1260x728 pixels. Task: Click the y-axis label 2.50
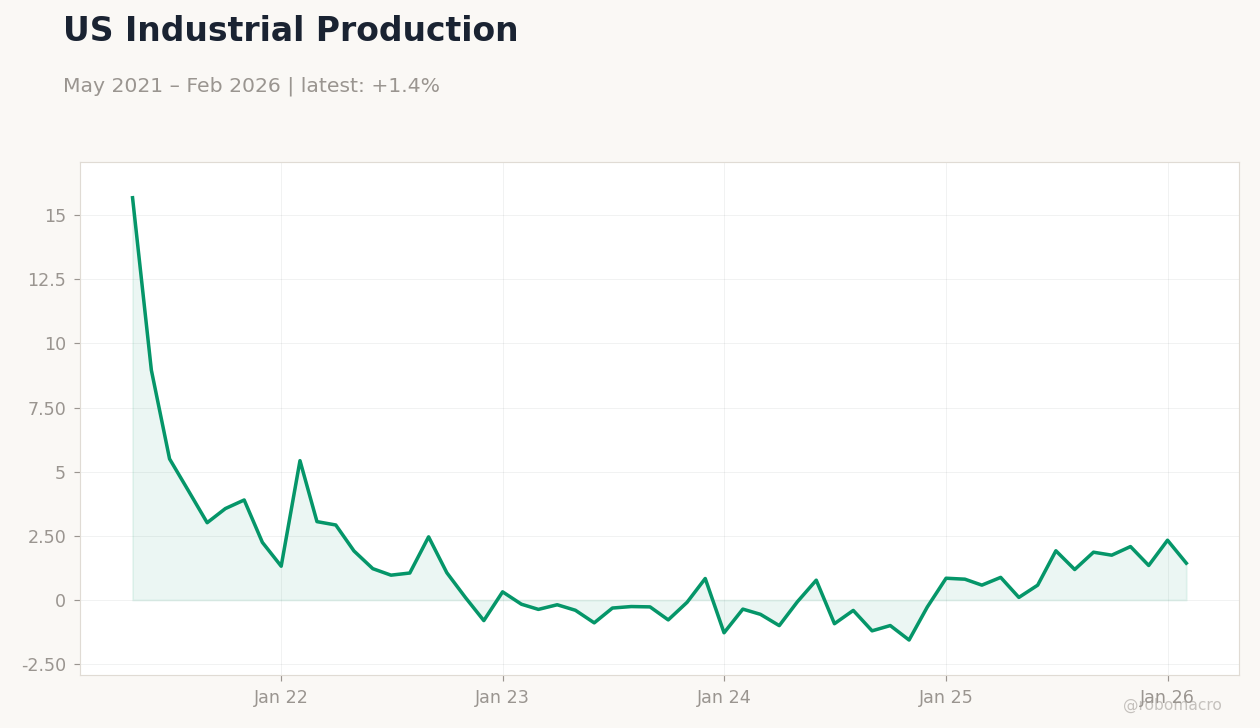46,536
